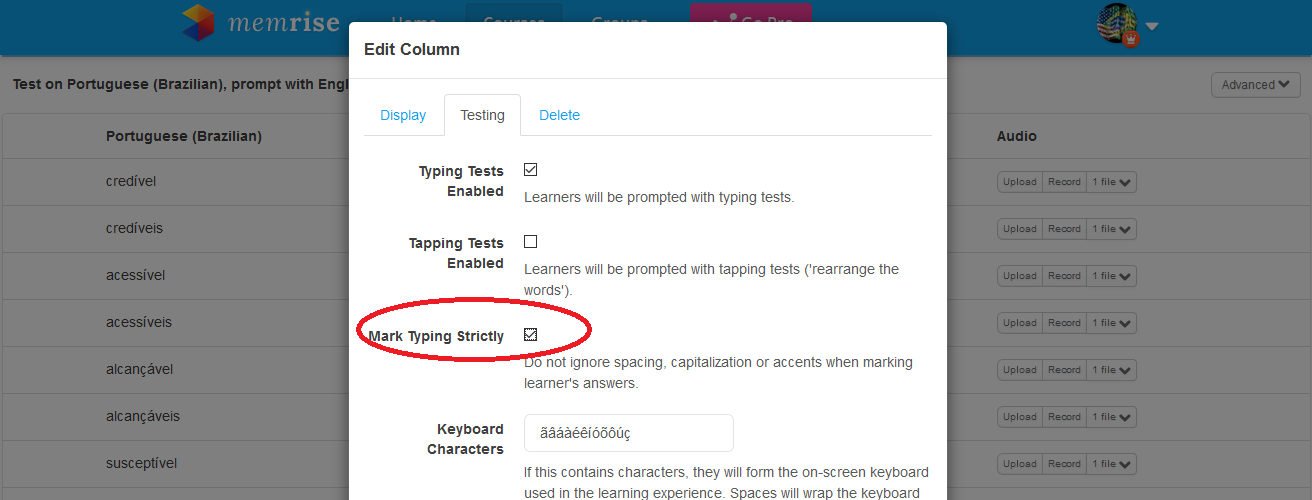Switch to the Display tab

click(403, 115)
